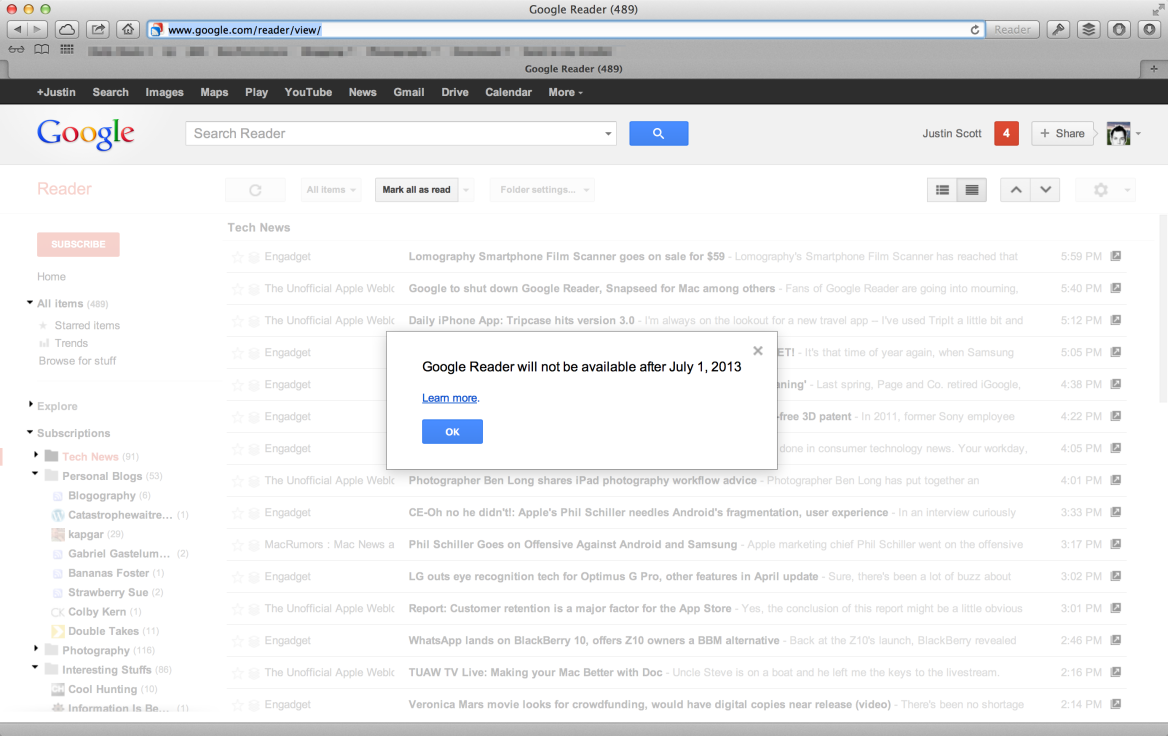Select the kapgar subscription
The height and width of the screenshot is (736, 1168).
(x=86, y=534)
